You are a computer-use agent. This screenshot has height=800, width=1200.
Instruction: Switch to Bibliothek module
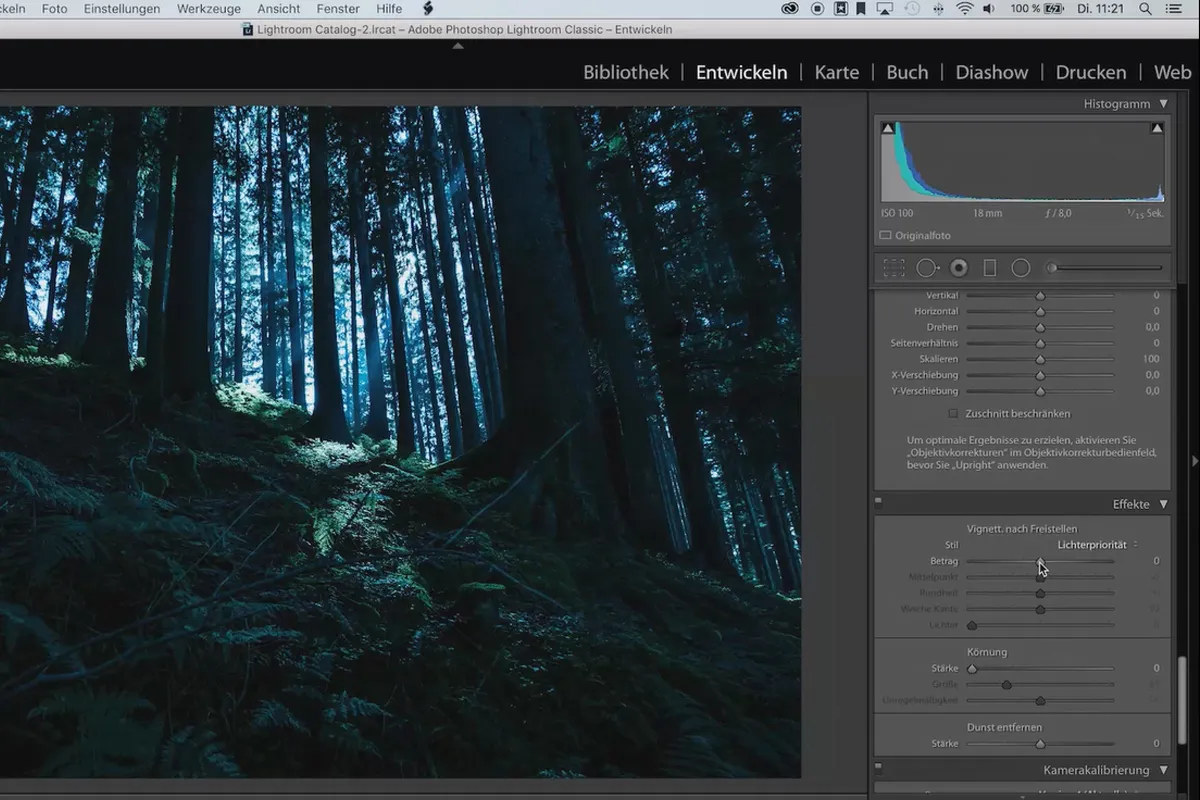[626, 73]
